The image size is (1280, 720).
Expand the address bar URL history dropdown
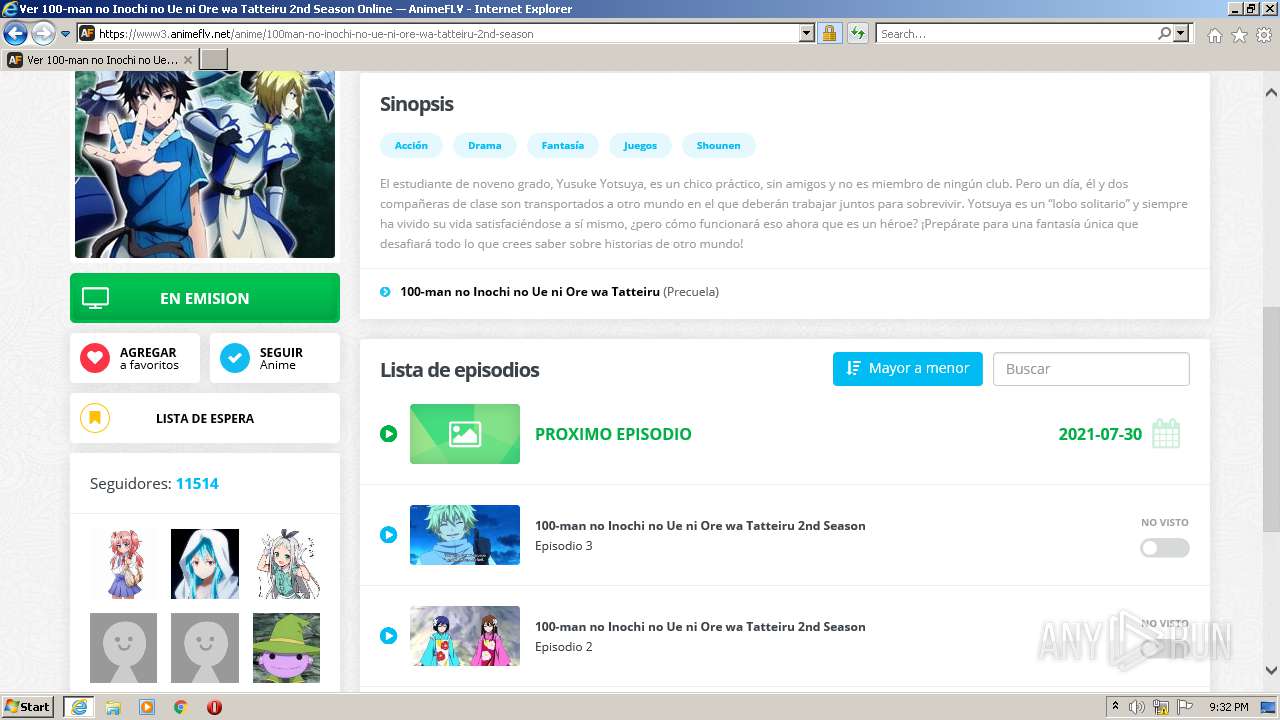807,34
